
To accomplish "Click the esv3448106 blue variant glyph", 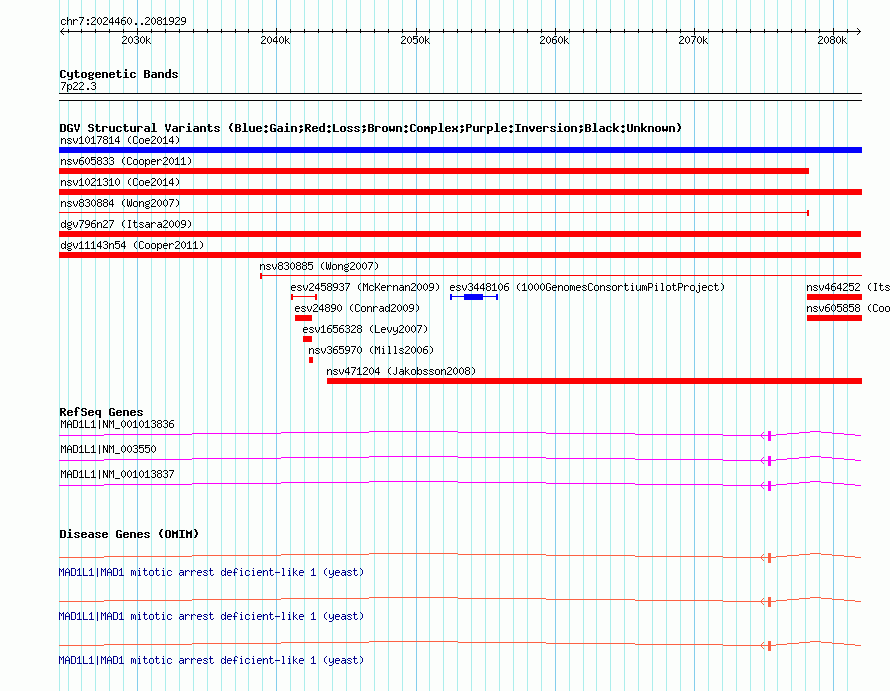I will pyautogui.click(x=474, y=297).
